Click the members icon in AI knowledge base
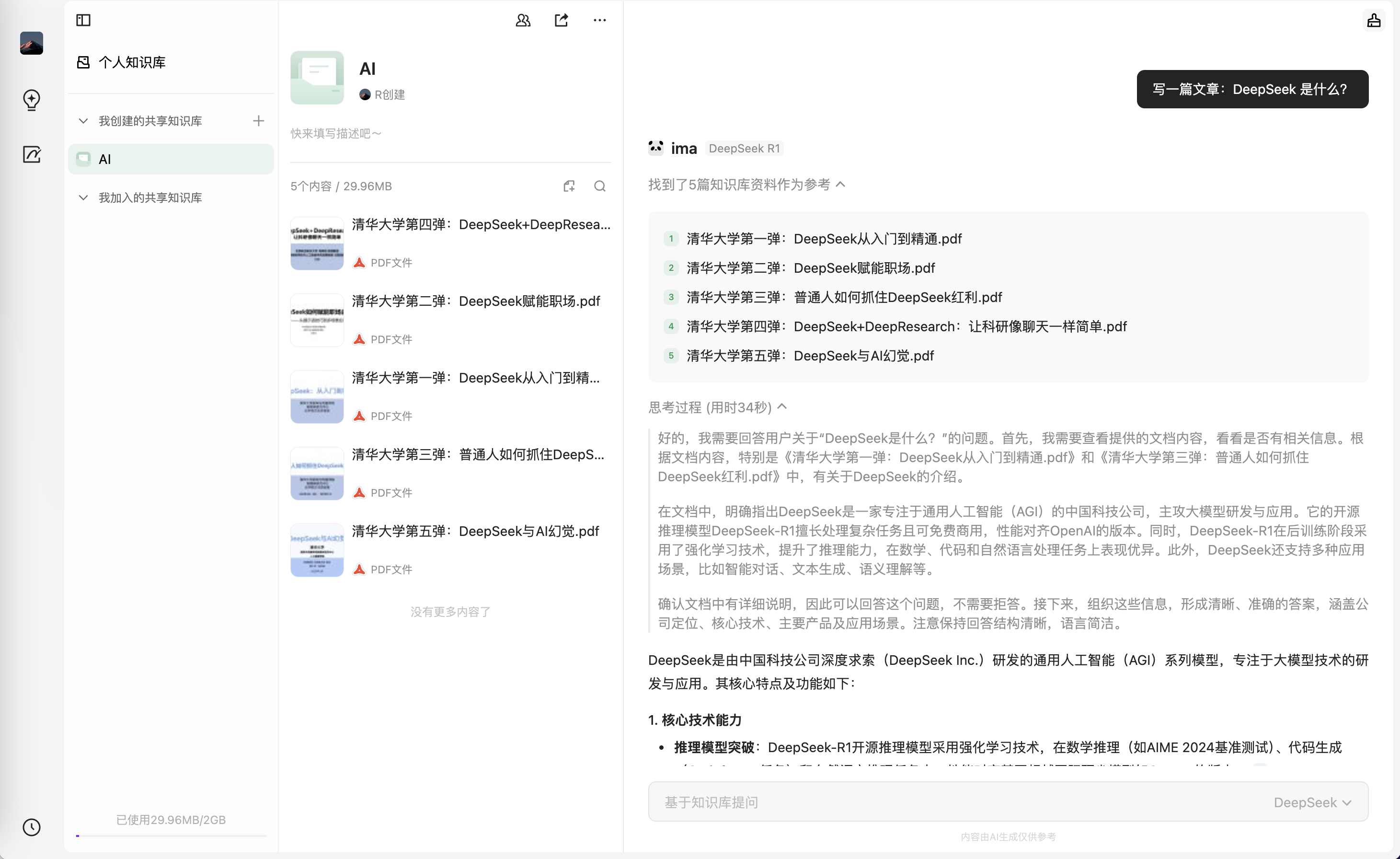The image size is (1400, 859). [x=523, y=21]
